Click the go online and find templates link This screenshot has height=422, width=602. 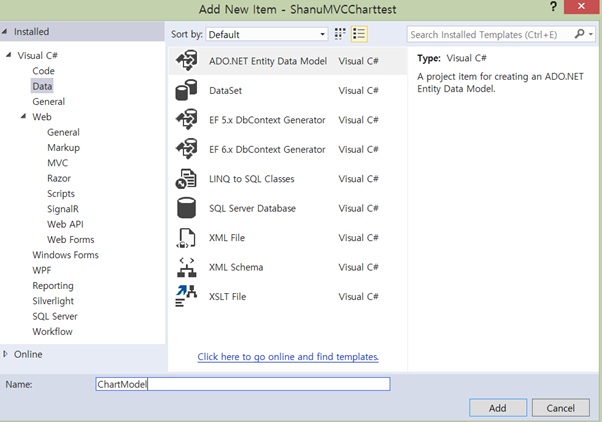[288, 357]
